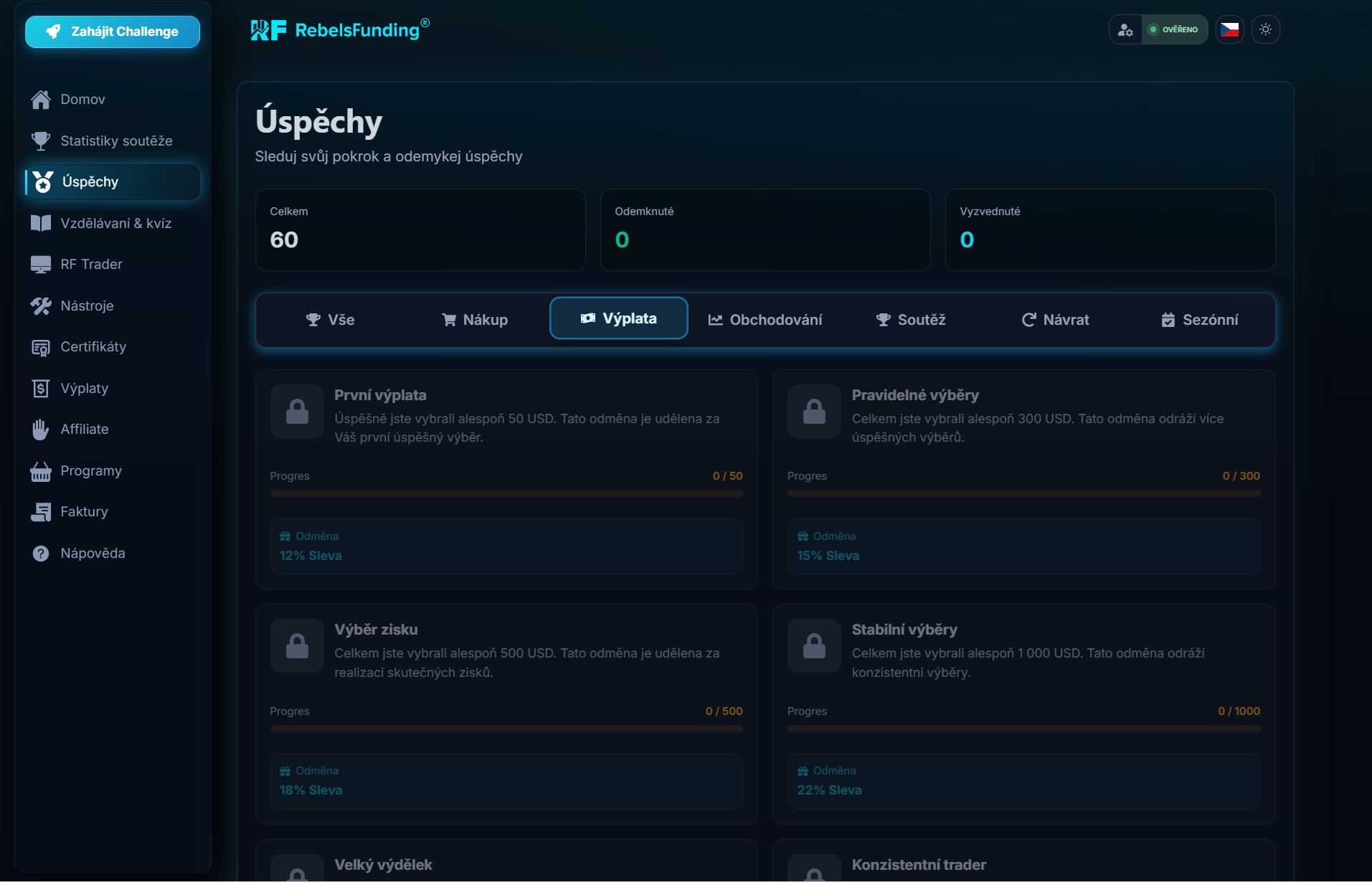Click the Domov home icon
The image size is (1372, 882).
coord(41,100)
